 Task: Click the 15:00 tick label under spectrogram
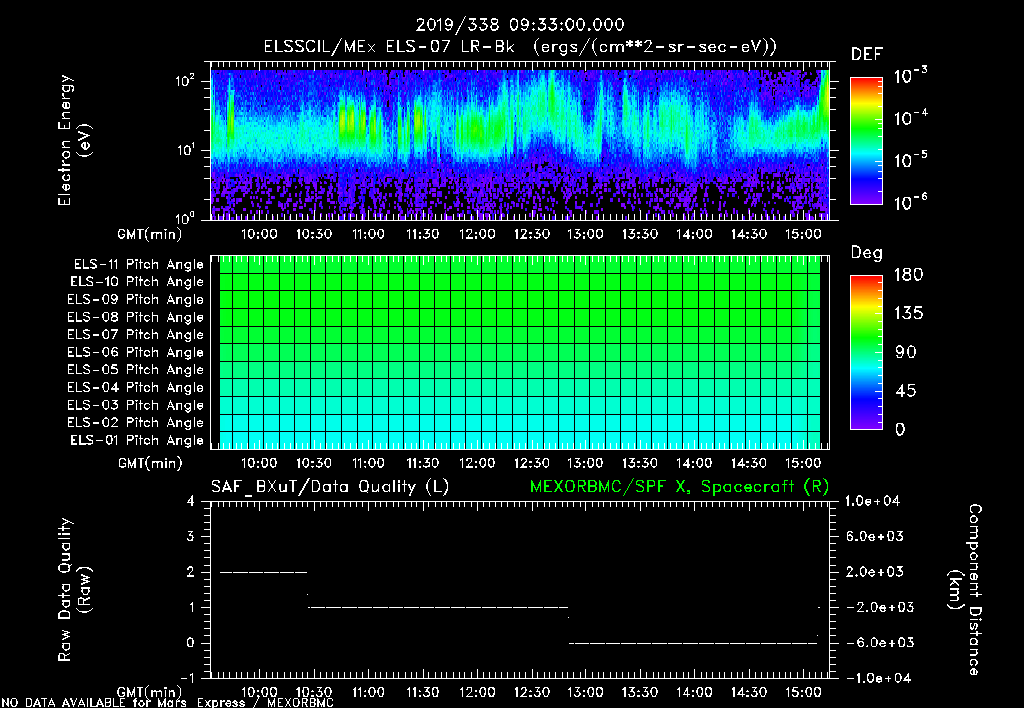click(x=803, y=234)
